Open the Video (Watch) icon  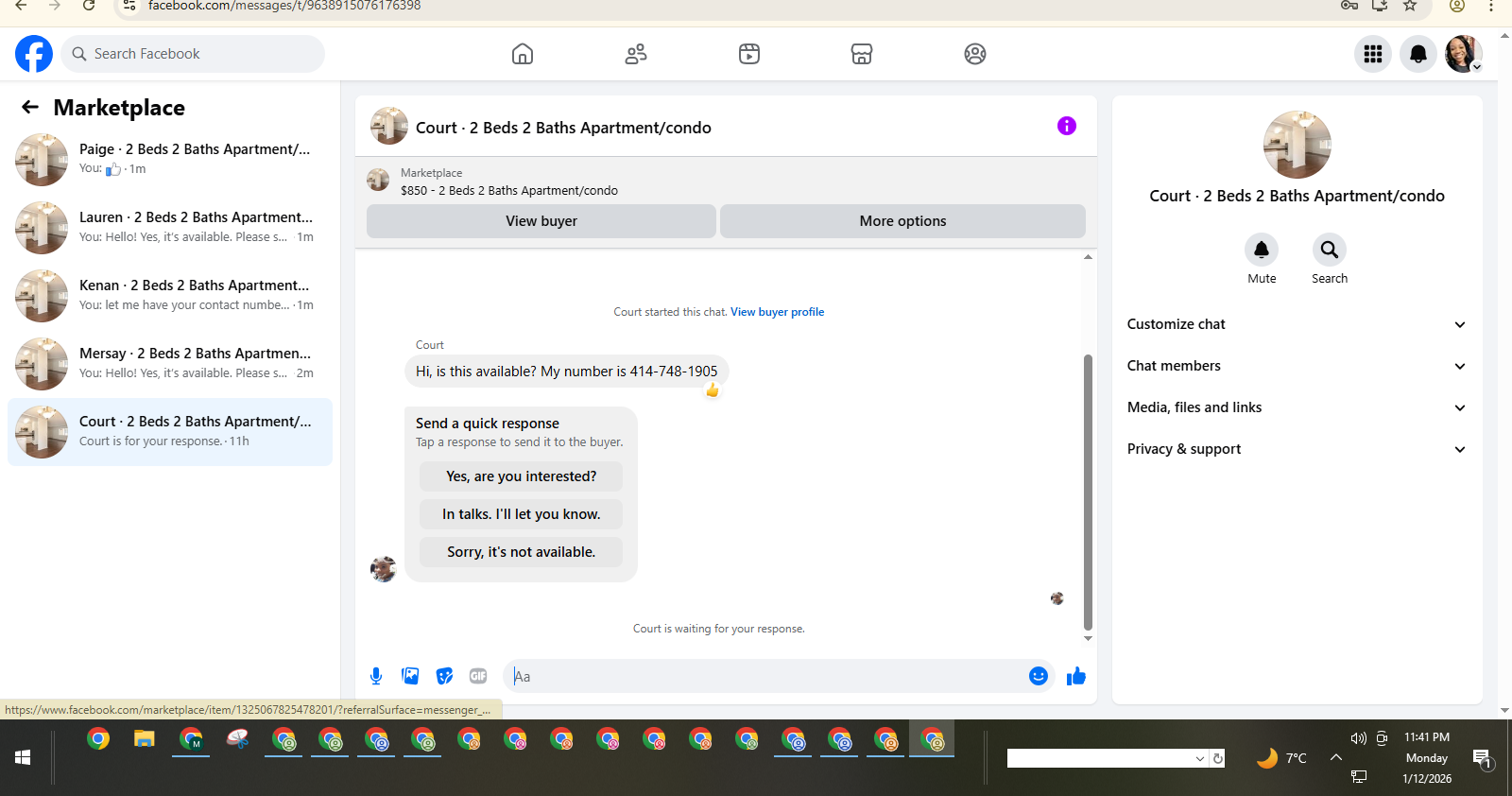749,54
